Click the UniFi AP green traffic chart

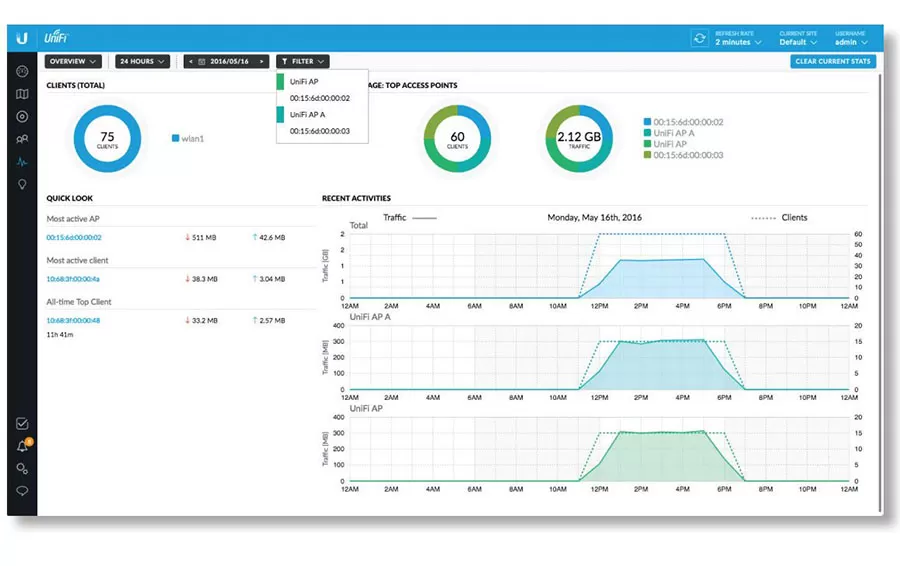click(599, 449)
